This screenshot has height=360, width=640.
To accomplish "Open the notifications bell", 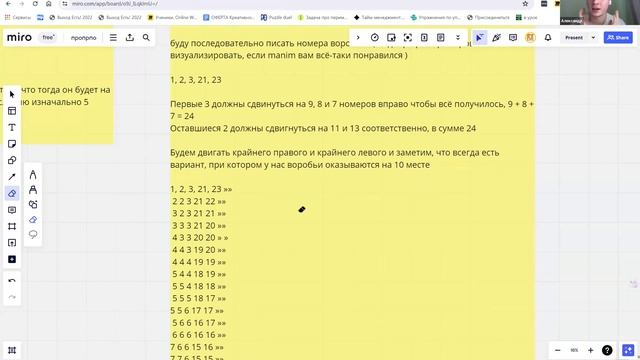I will click(548, 38).
